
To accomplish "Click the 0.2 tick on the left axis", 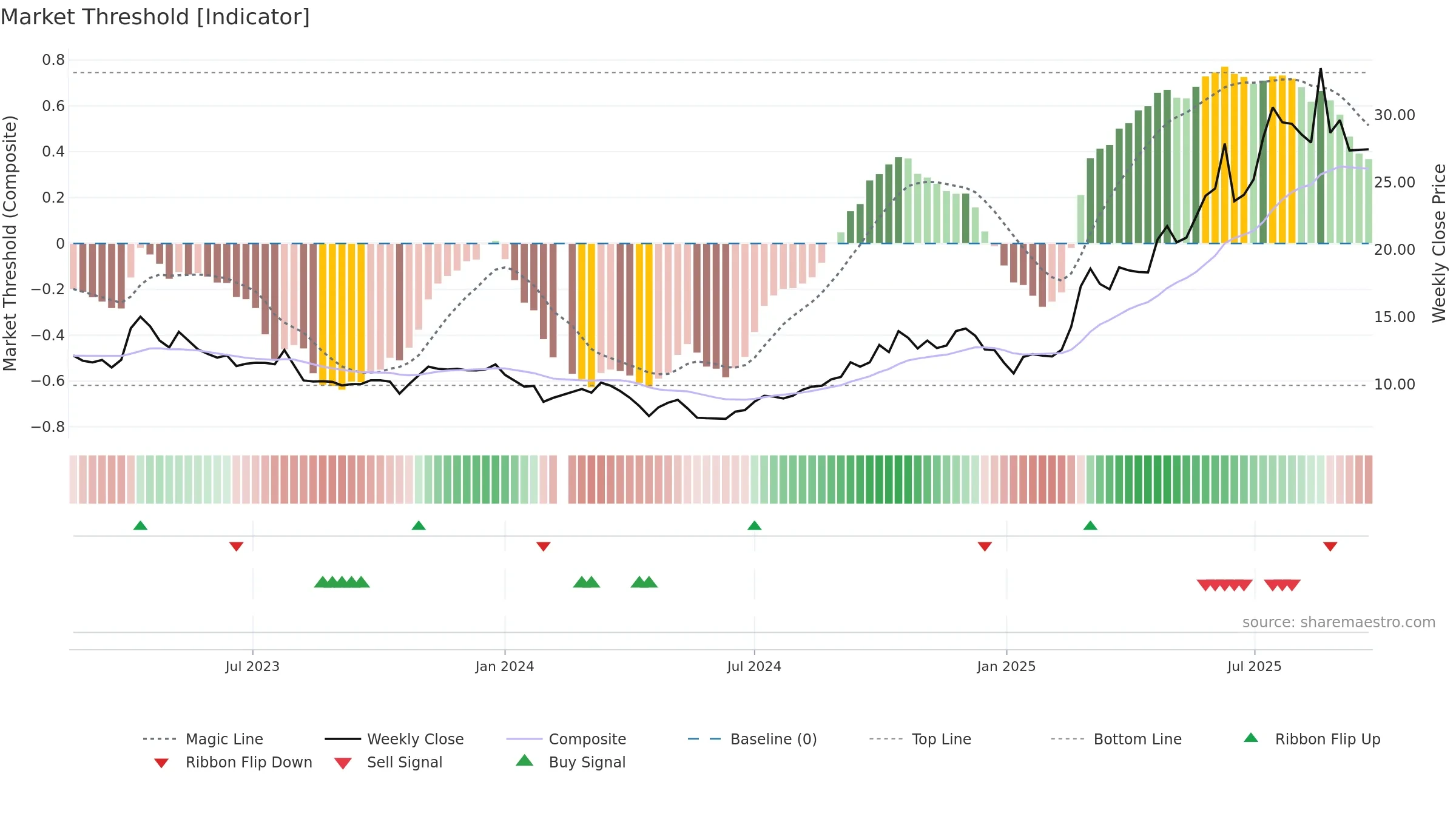I will click(x=53, y=198).
